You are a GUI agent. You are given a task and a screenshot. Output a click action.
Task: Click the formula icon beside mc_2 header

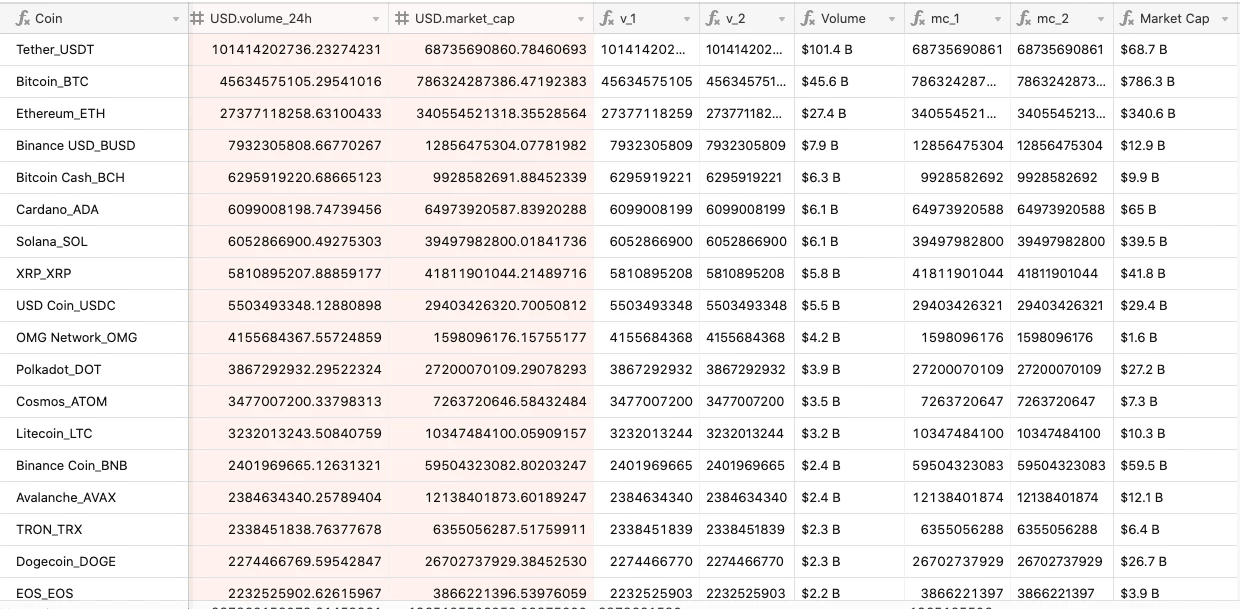coord(1023,18)
